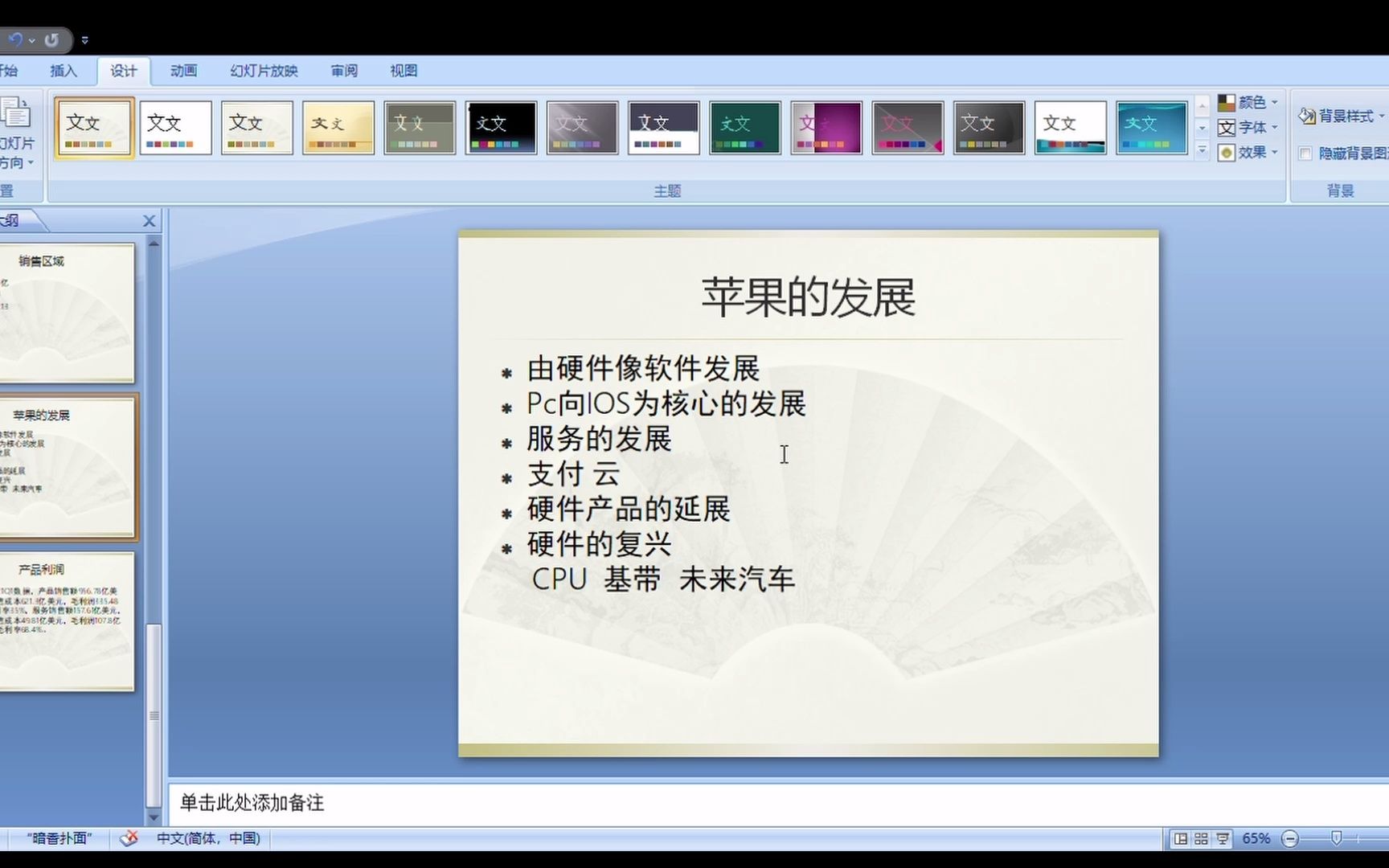Click the 65% zoom level button
The width and height of the screenshot is (1389, 868).
[x=1256, y=839]
